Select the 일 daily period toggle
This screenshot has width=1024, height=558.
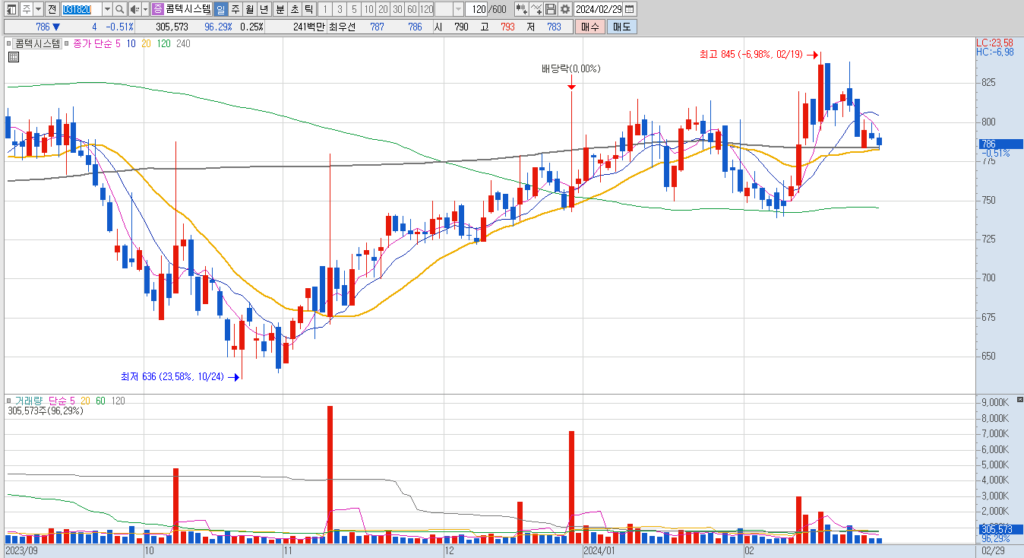[x=220, y=9]
